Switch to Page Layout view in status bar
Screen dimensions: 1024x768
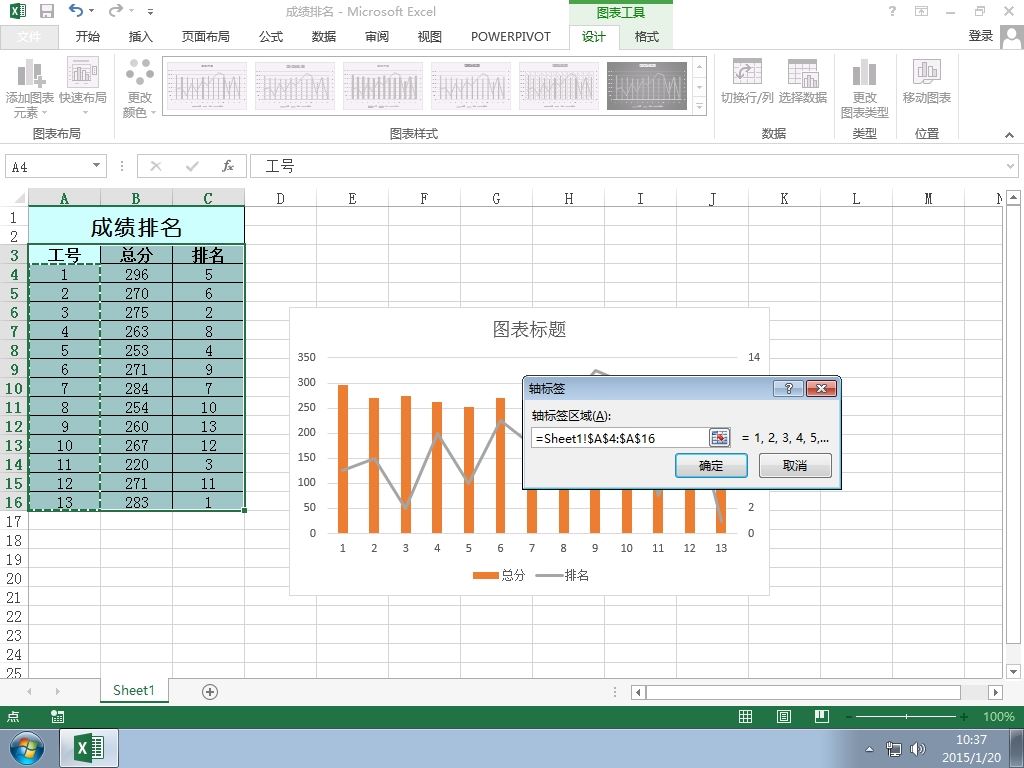tap(784, 717)
